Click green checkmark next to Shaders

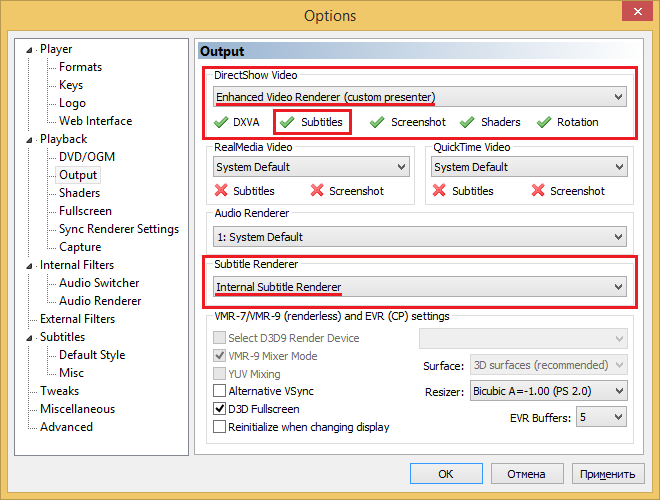(x=466, y=122)
